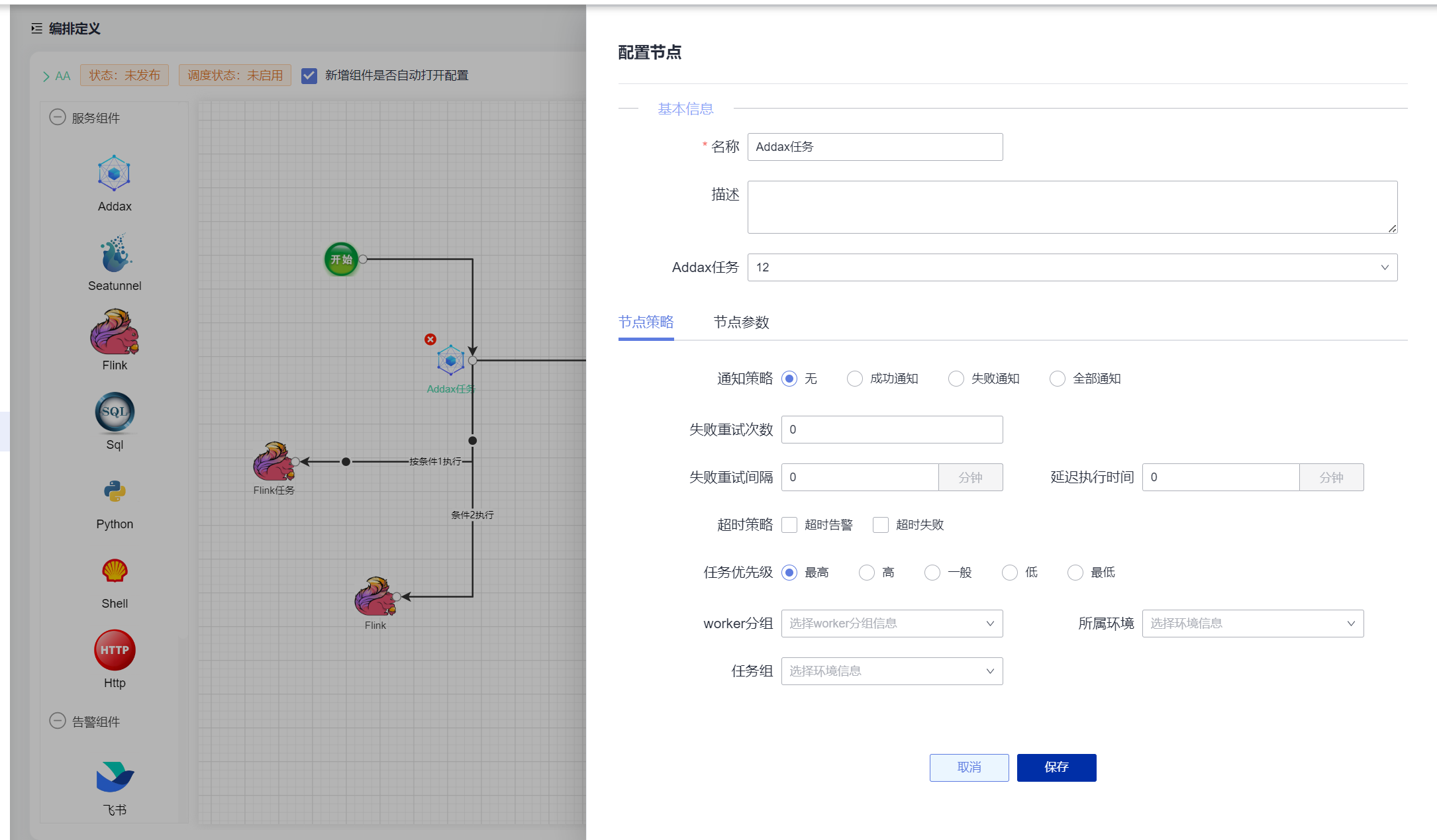1437x840 pixels.
Task: Select the Python component icon
Action: coord(115,491)
